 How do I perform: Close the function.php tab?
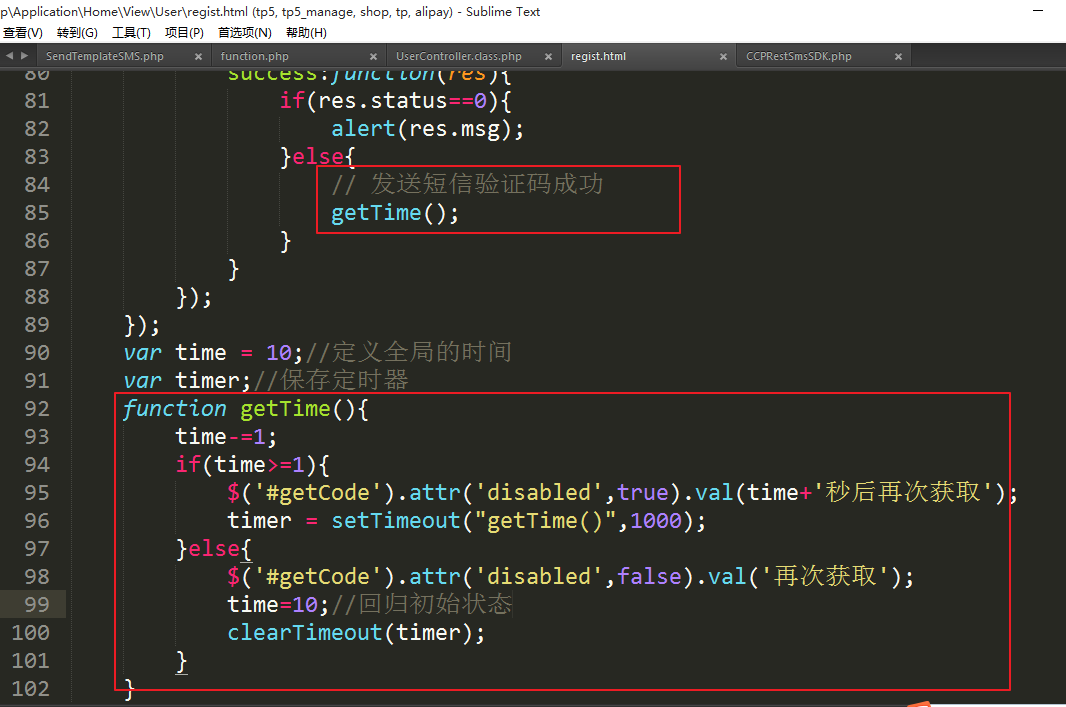tap(373, 57)
